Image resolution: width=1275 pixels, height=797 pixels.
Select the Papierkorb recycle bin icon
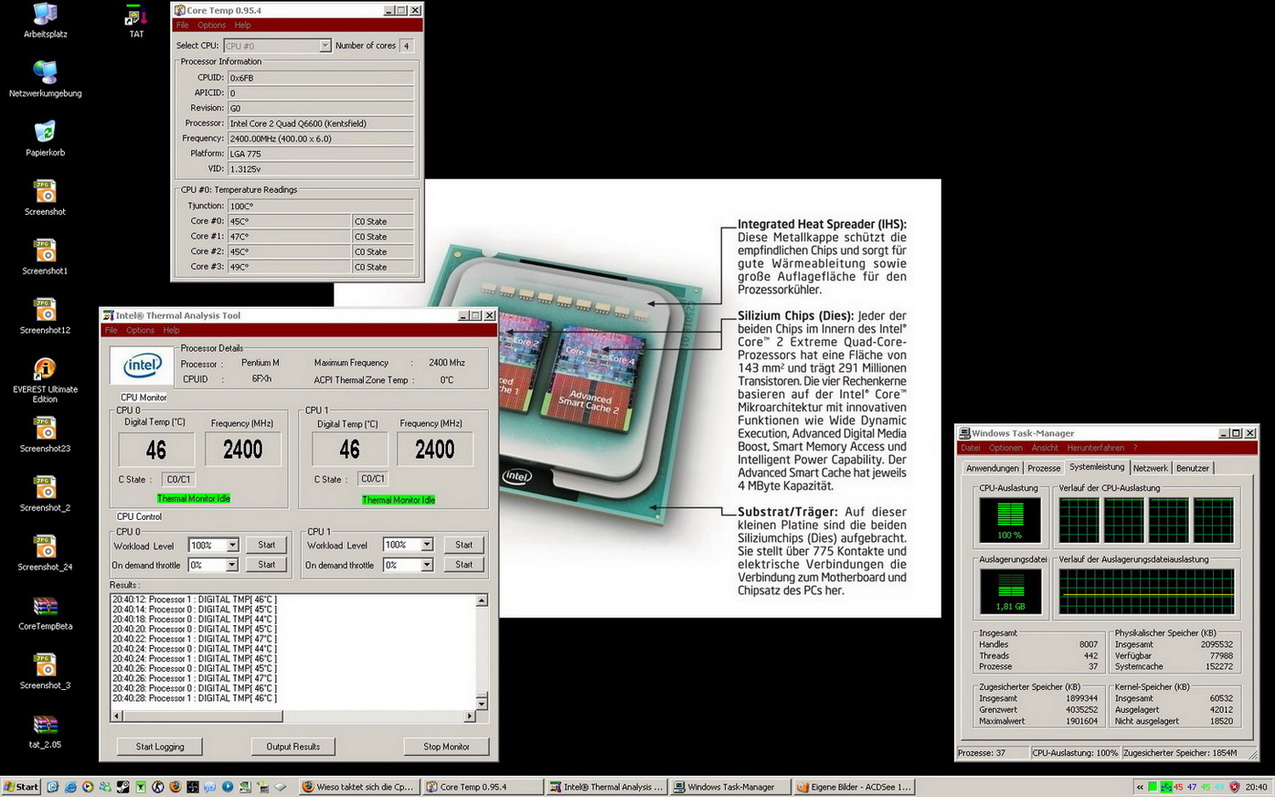(45, 138)
